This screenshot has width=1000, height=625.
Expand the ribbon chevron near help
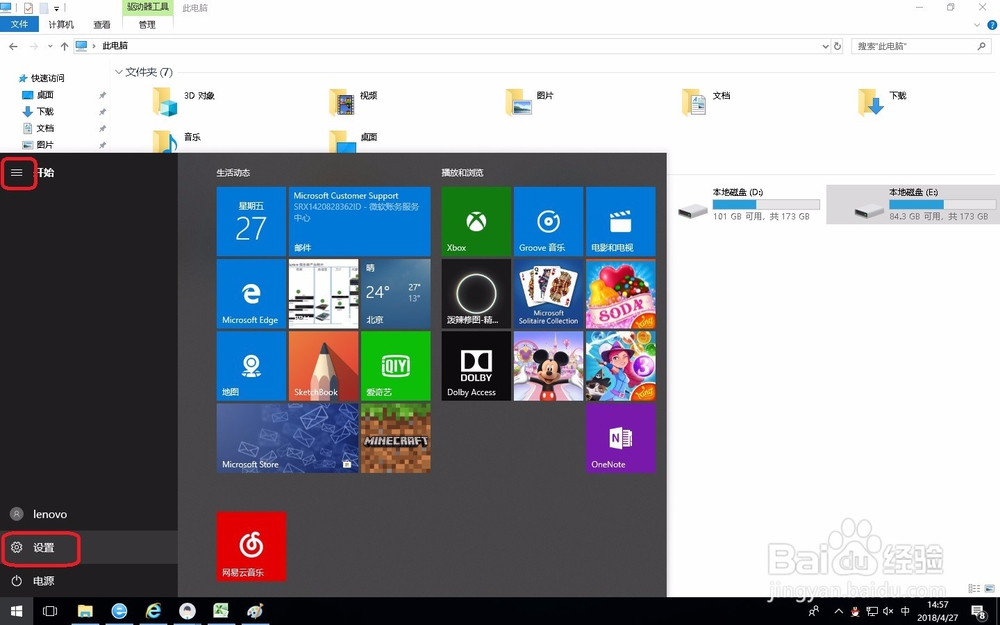coord(977,25)
